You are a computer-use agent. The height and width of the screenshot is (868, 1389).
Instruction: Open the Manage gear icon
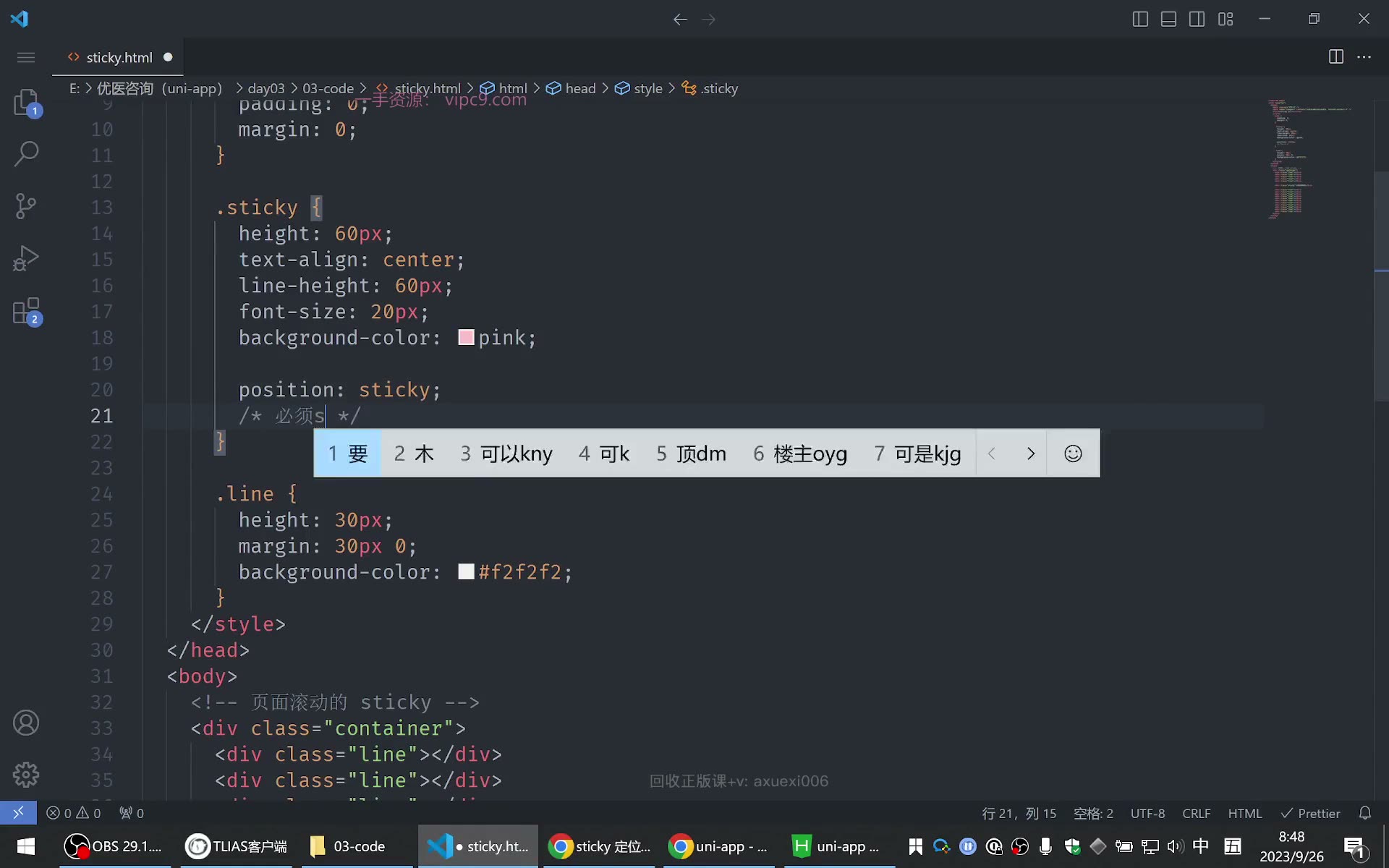pyautogui.click(x=26, y=775)
